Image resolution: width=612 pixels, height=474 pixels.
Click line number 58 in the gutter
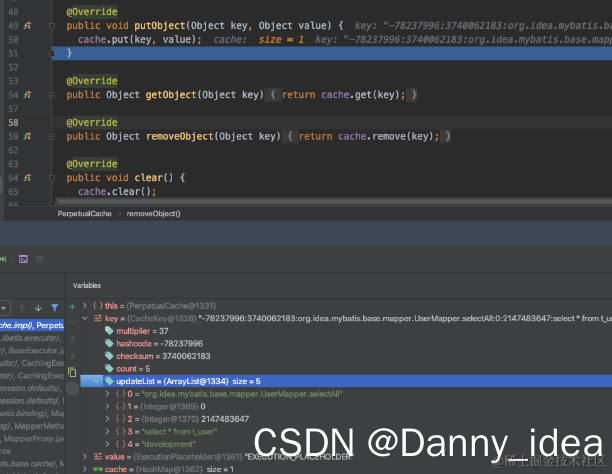click(13, 123)
